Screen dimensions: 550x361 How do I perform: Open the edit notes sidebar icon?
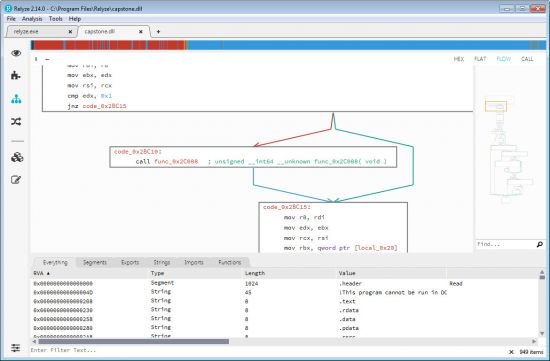[16, 180]
